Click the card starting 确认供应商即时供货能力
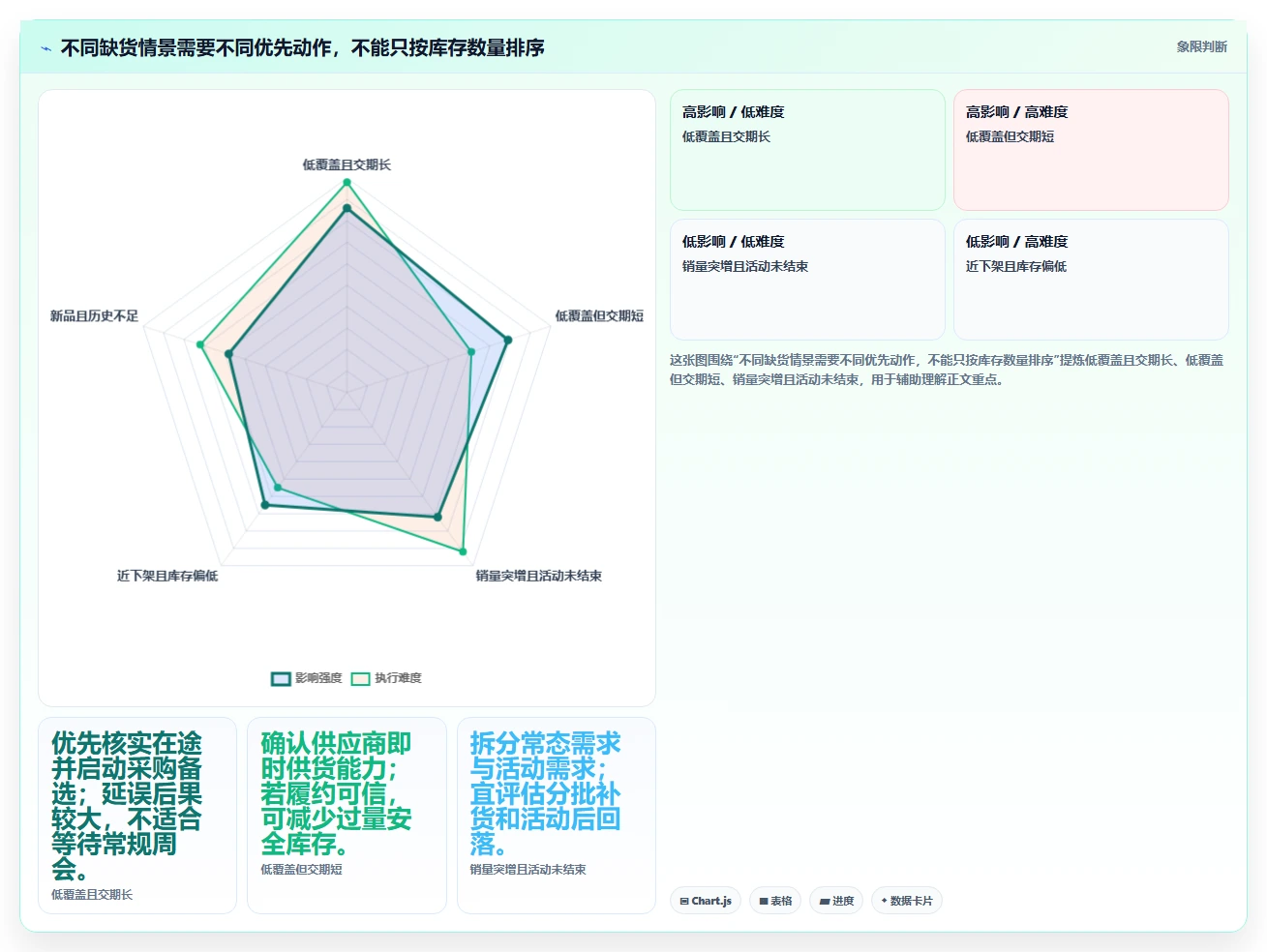Viewport: 1267px width, 952px height. [347, 816]
